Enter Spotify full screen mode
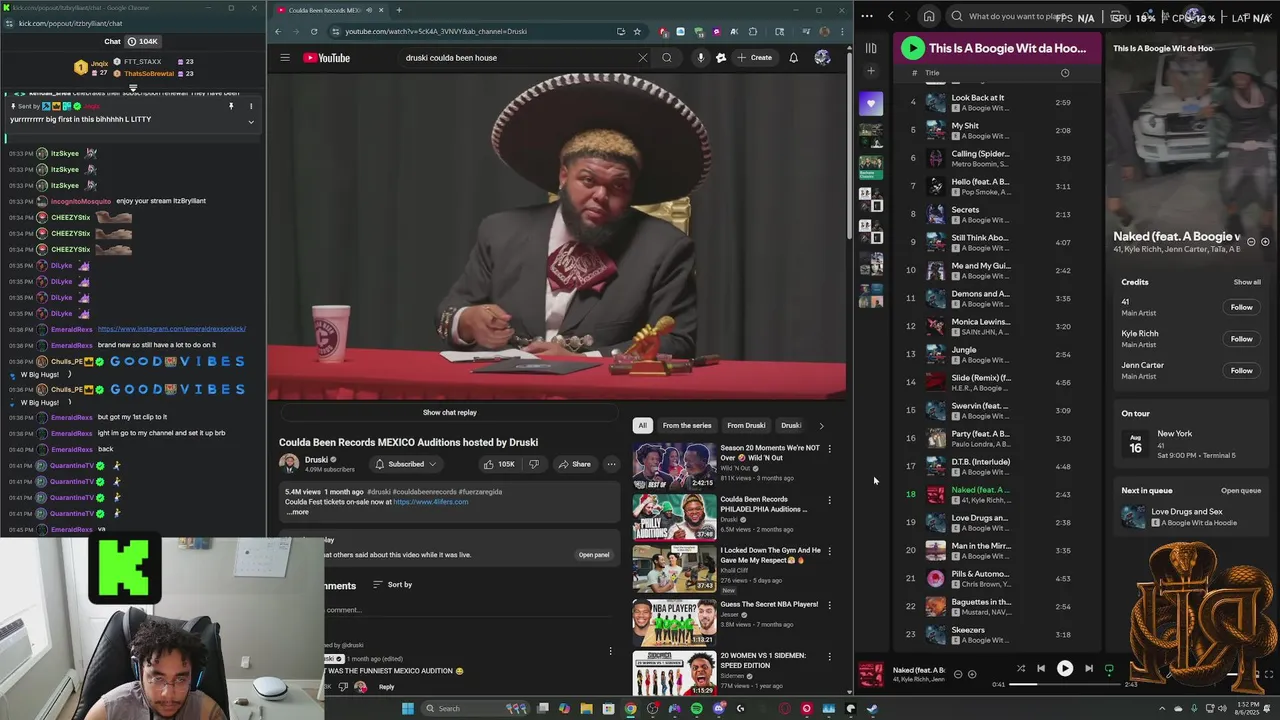Image resolution: width=1280 pixels, height=720 pixels. coord(1270,674)
